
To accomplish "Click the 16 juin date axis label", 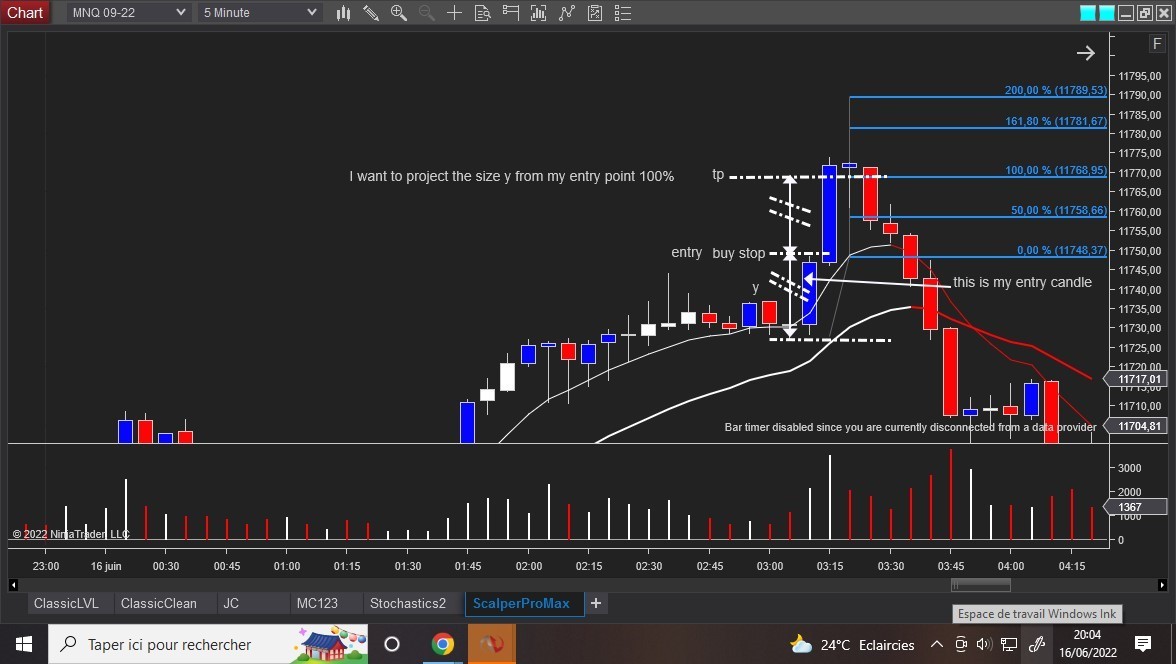I will (x=106, y=566).
